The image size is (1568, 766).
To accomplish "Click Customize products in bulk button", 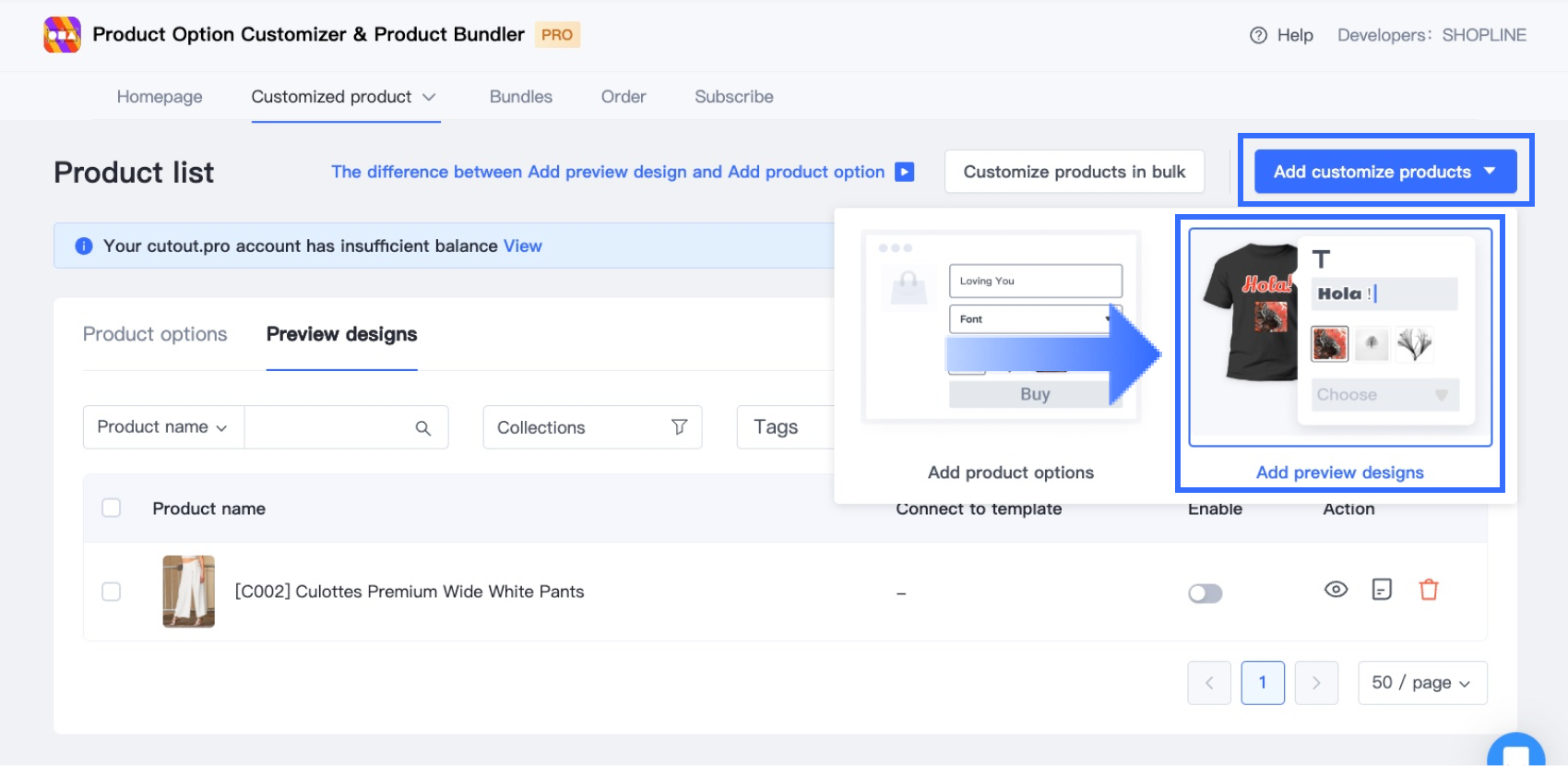I will point(1074,172).
